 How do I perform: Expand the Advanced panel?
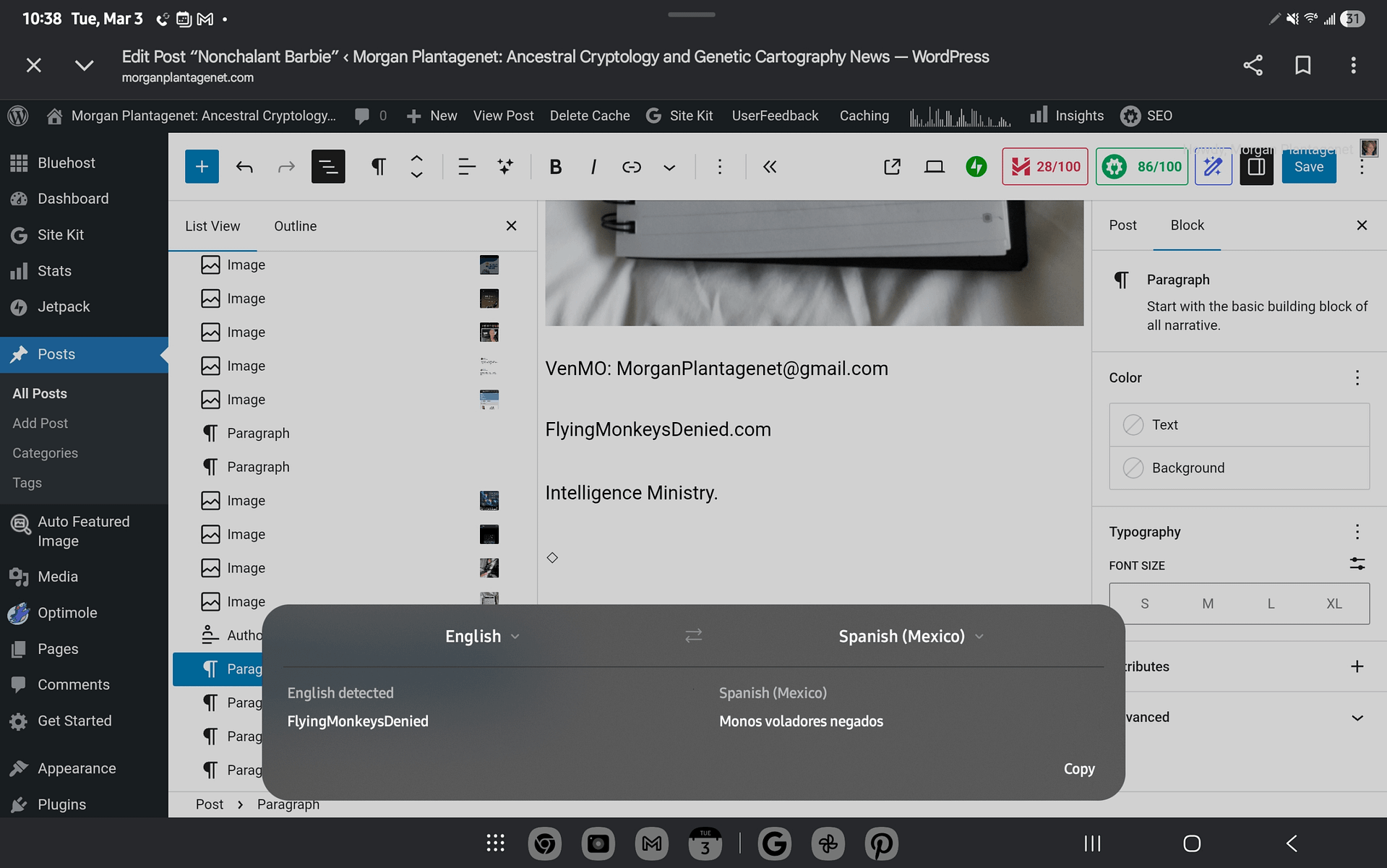click(1356, 717)
